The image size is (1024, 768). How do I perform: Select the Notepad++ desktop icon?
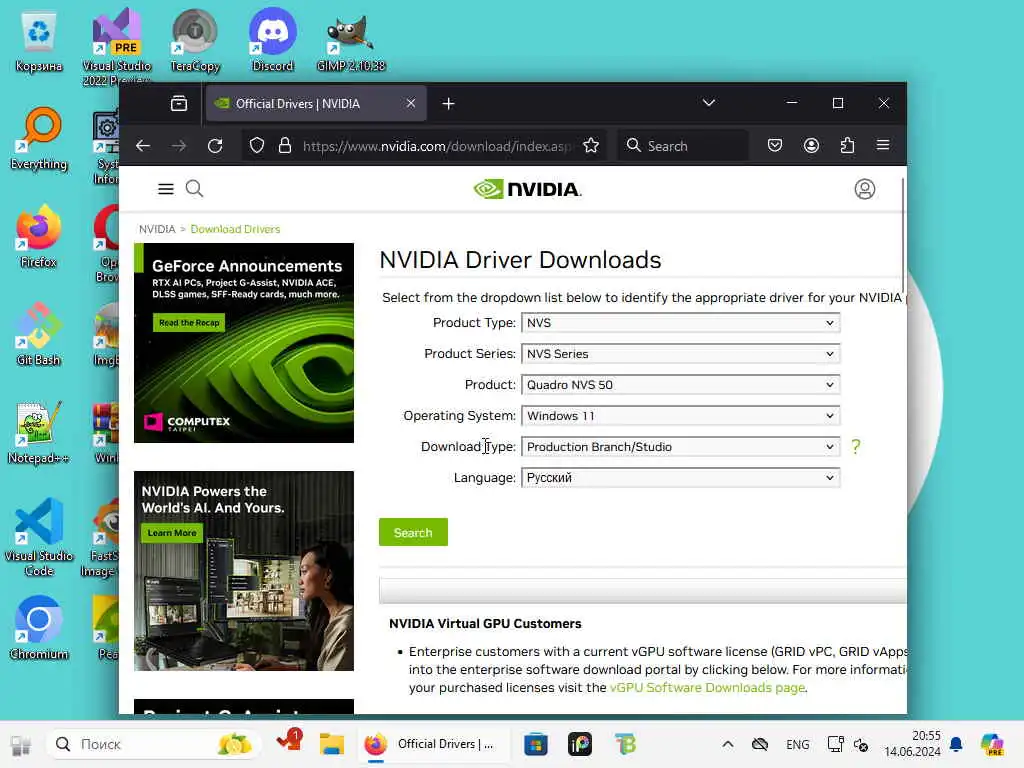pyautogui.click(x=39, y=432)
